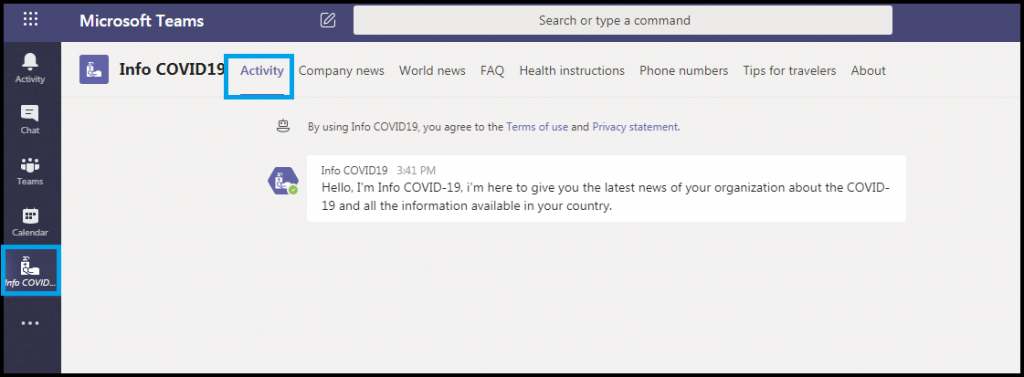
Task: Open Chat in the left sidebar
Action: [30, 120]
